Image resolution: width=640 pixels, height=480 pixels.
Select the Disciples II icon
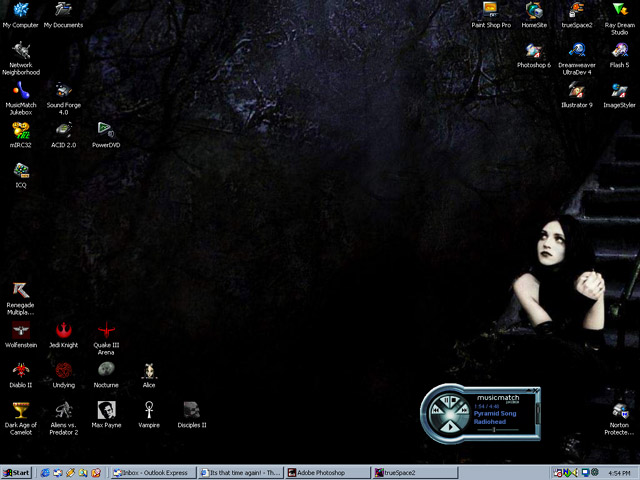192,415
